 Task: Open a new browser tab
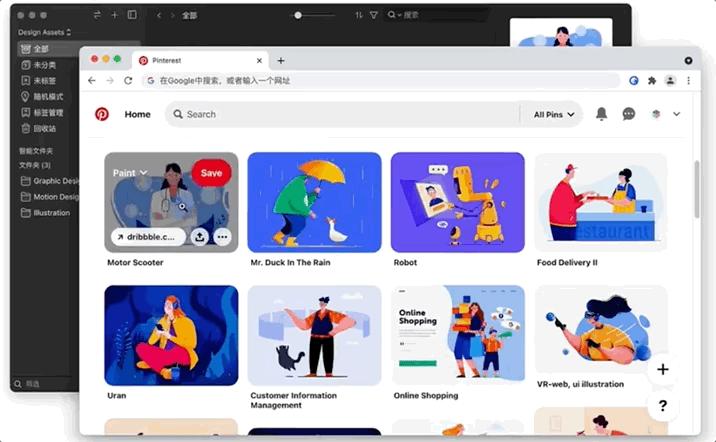281,61
